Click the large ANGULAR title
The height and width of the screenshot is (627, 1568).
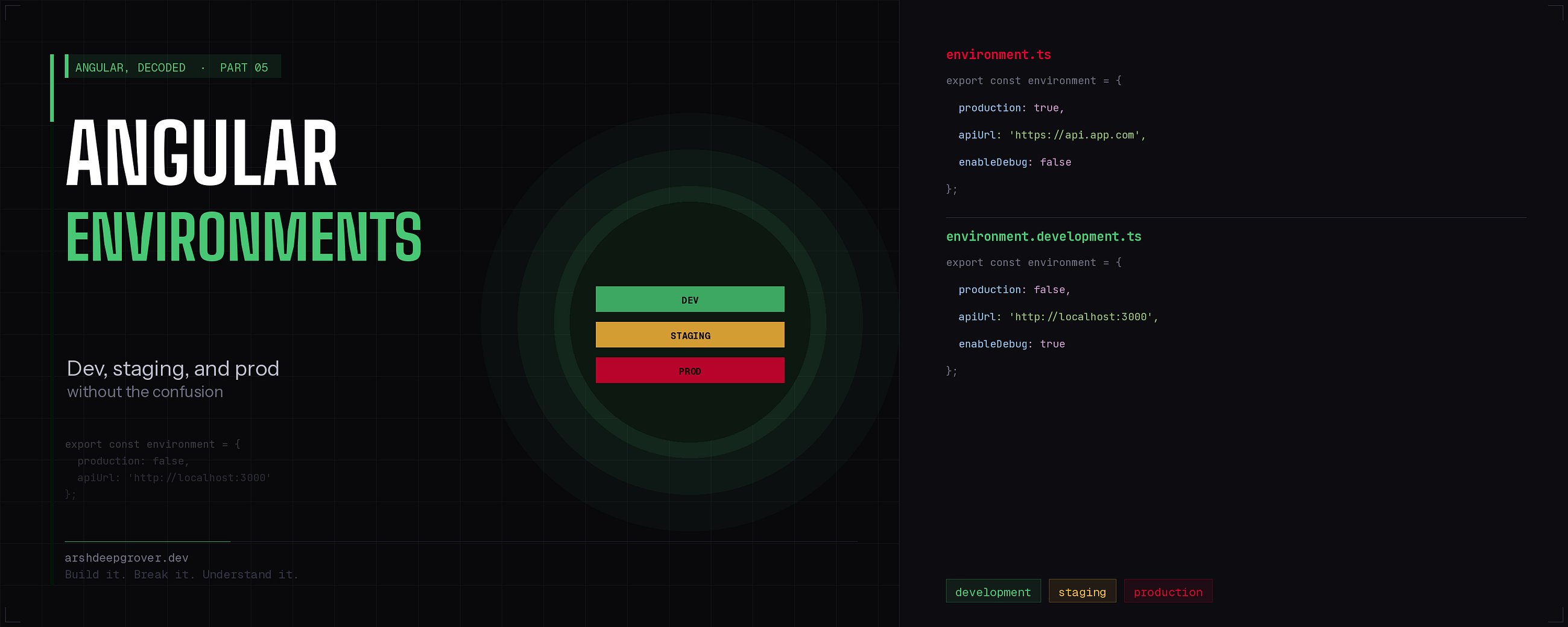201,153
